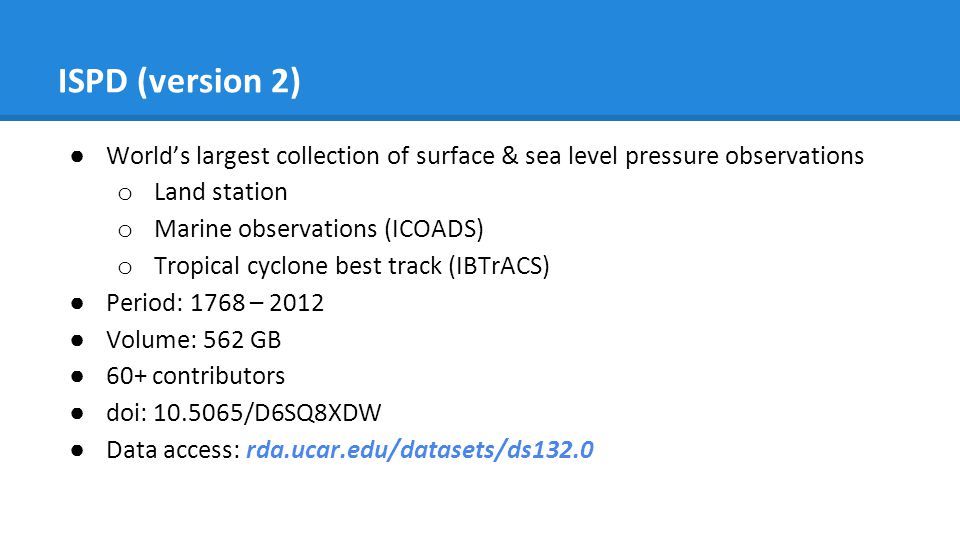Click the hollow bullet before Land station

pos(125,195)
